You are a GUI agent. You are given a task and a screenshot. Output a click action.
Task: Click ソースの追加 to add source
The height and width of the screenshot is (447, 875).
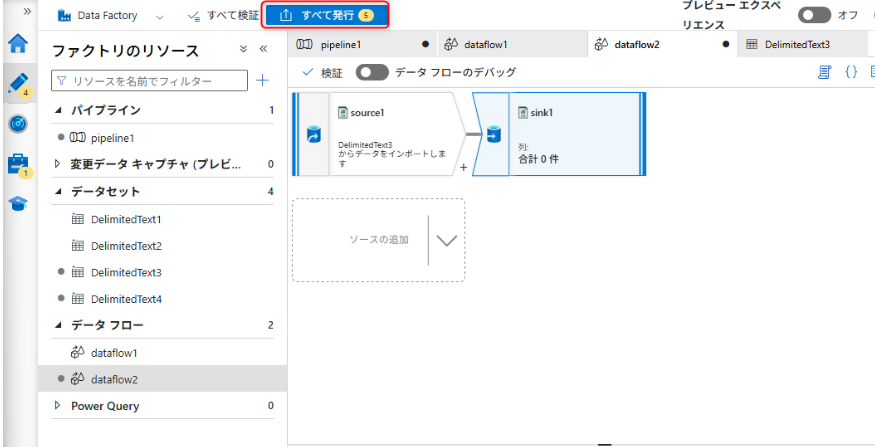tap(379, 240)
